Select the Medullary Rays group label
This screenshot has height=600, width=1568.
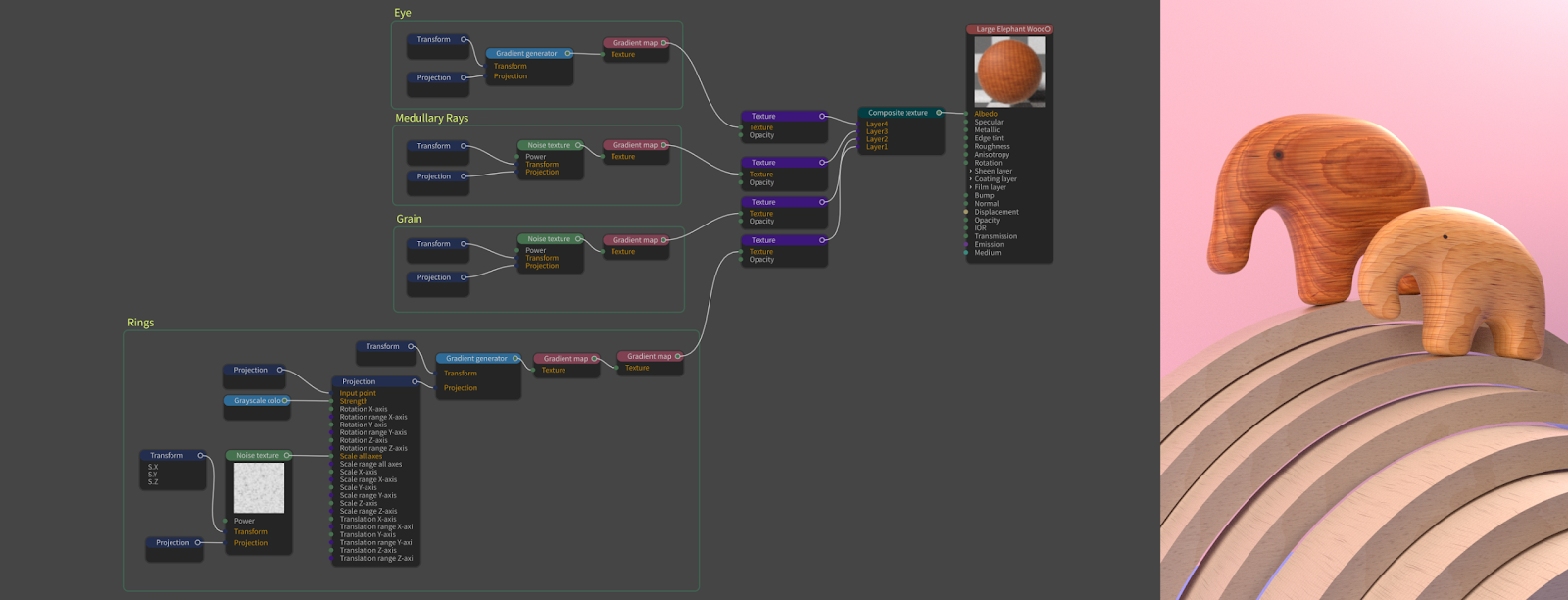[431, 118]
